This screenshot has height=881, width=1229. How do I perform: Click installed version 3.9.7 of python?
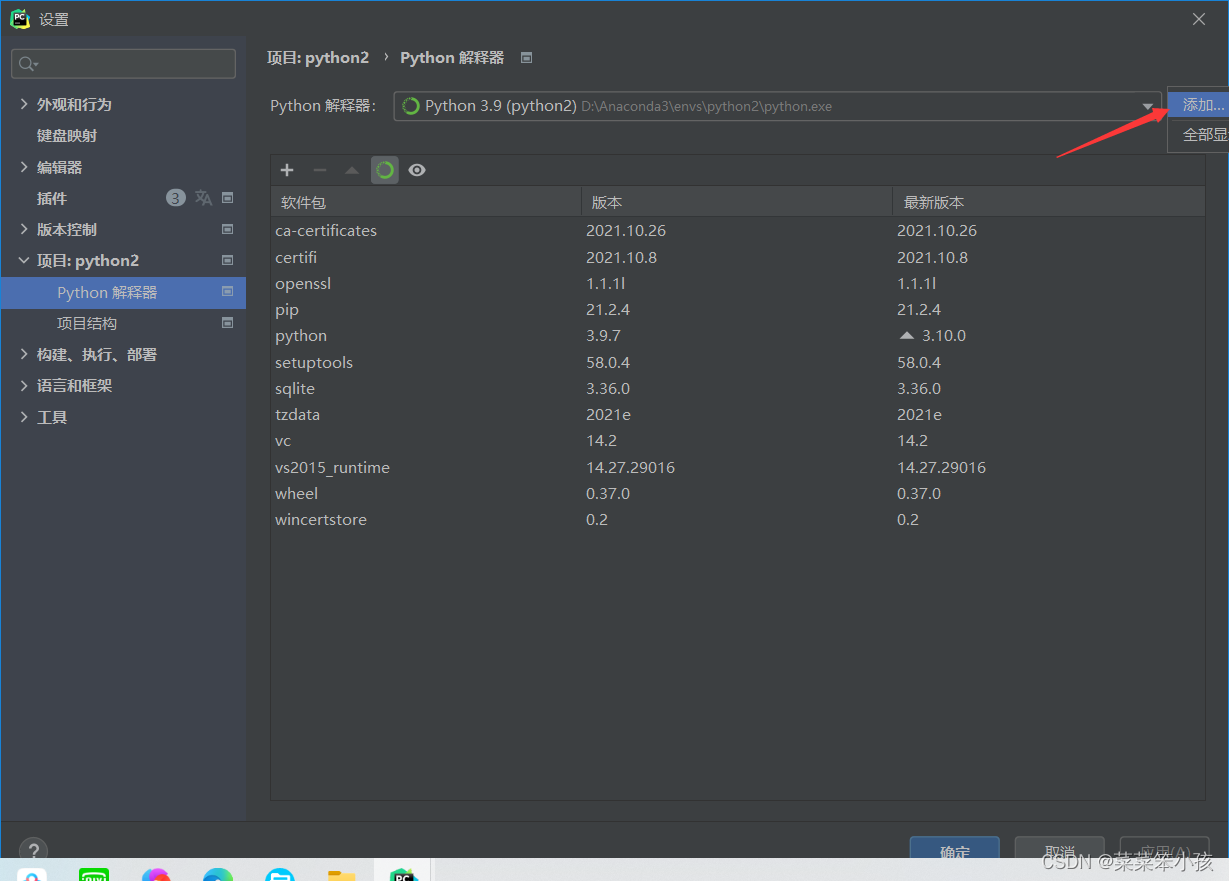pos(603,336)
